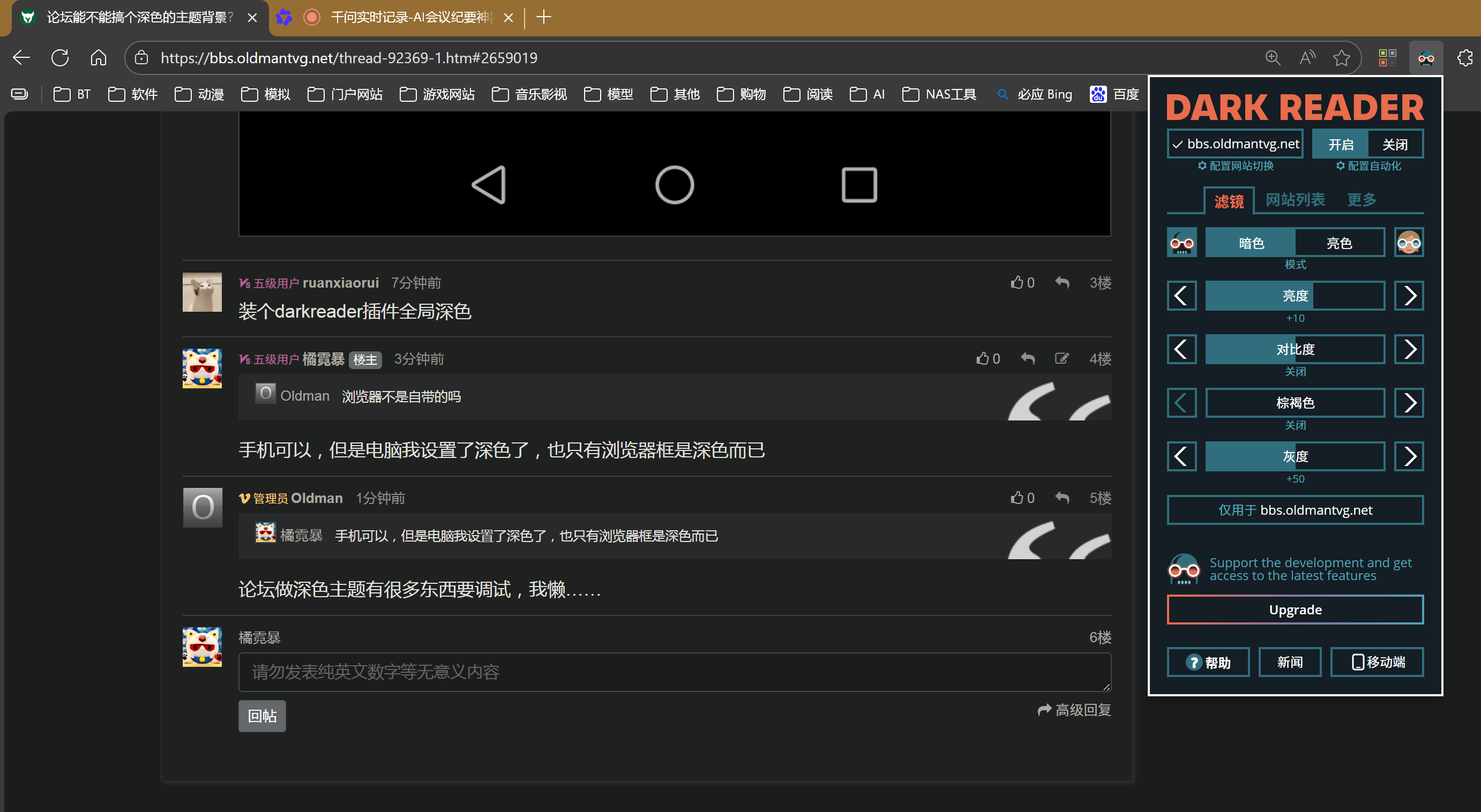Image resolution: width=1481 pixels, height=812 pixels.
Task: Open the QR code generator icon
Action: pyautogui.click(x=1388, y=57)
